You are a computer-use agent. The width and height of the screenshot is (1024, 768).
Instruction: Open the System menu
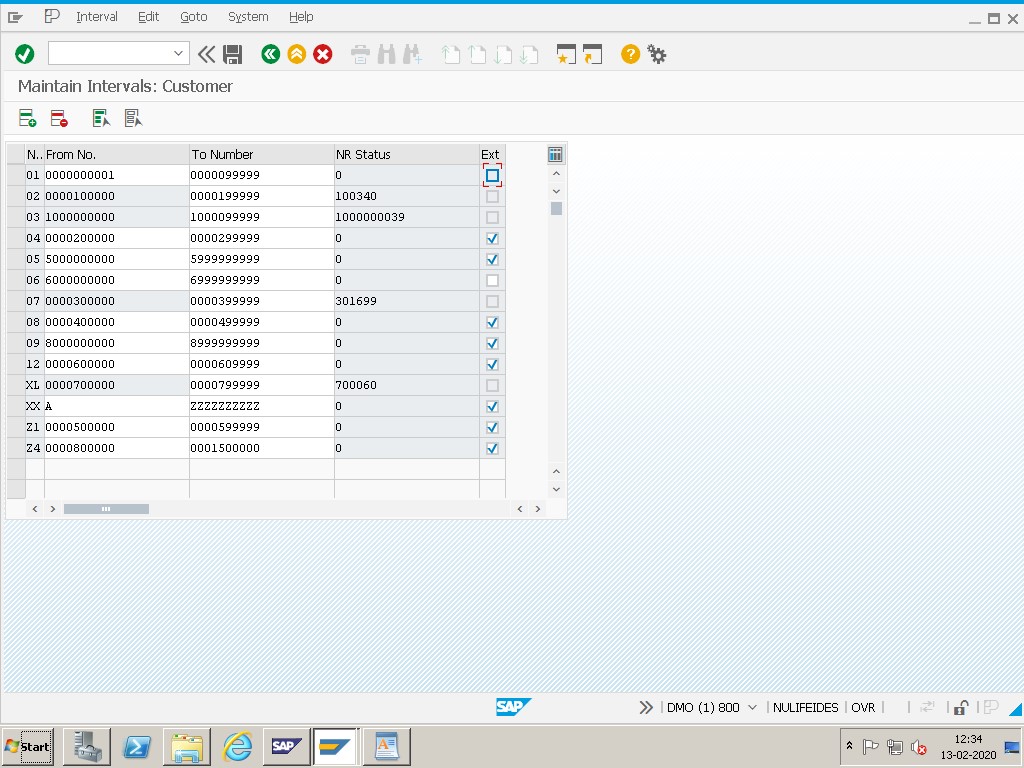[248, 17]
